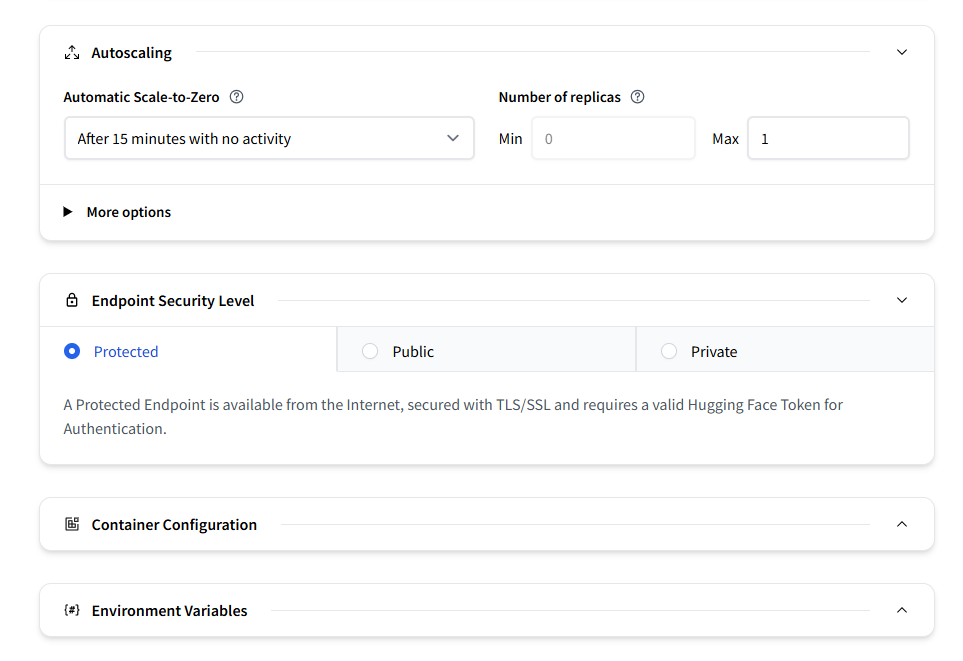Select the Private security radio button
This screenshot has width=963, height=661.
669,351
